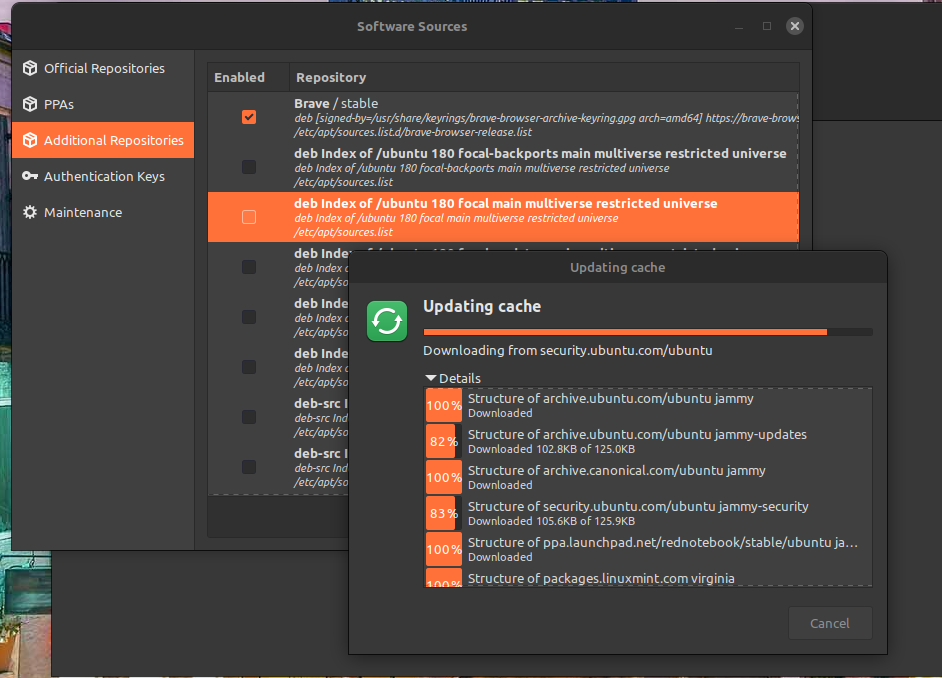This screenshot has height=678, width=942.
Task: Go to the Maintenance section
Action: pos(103,213)
